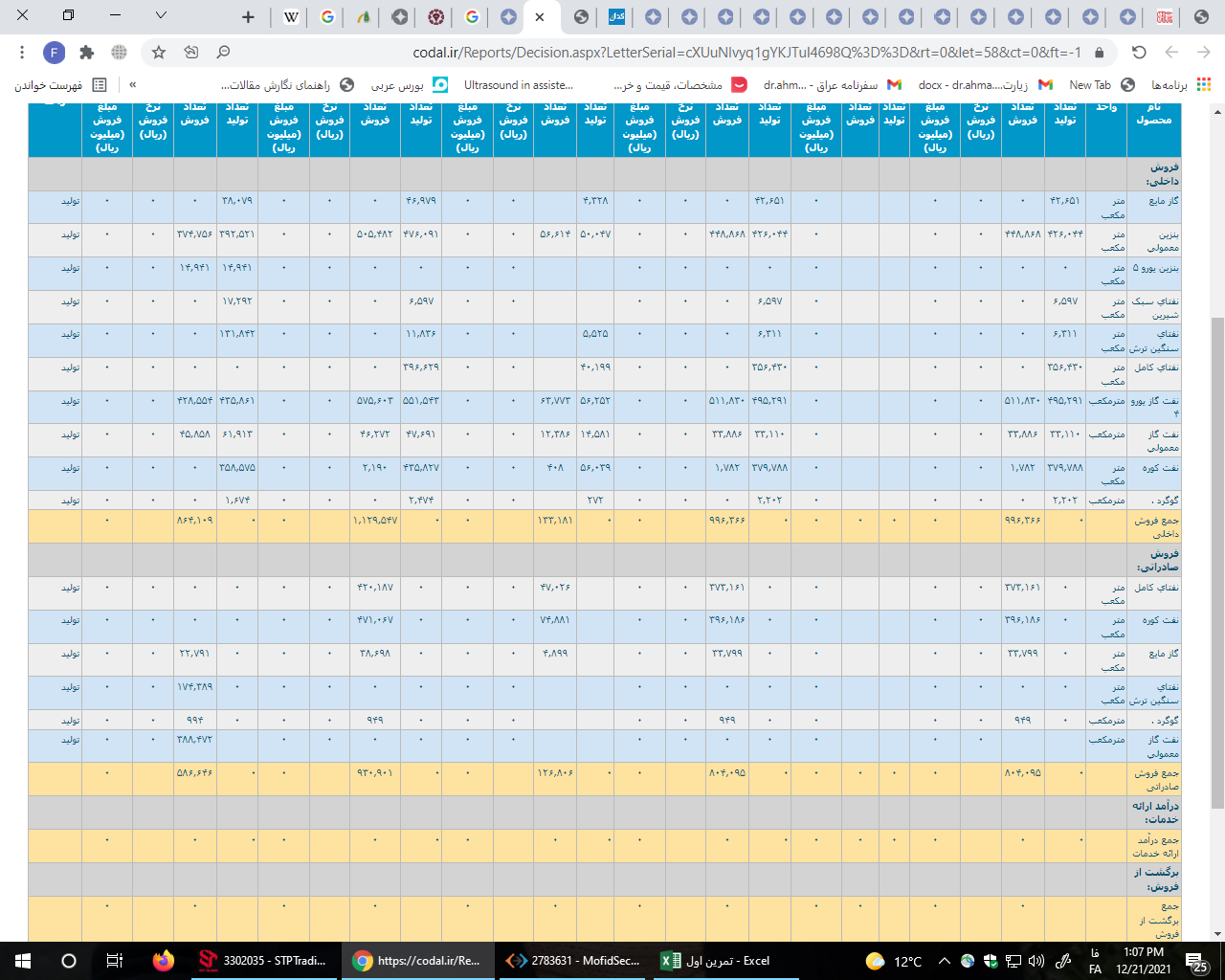
Task: Switch to the Wikipedia tab
Action: [291, 16]
